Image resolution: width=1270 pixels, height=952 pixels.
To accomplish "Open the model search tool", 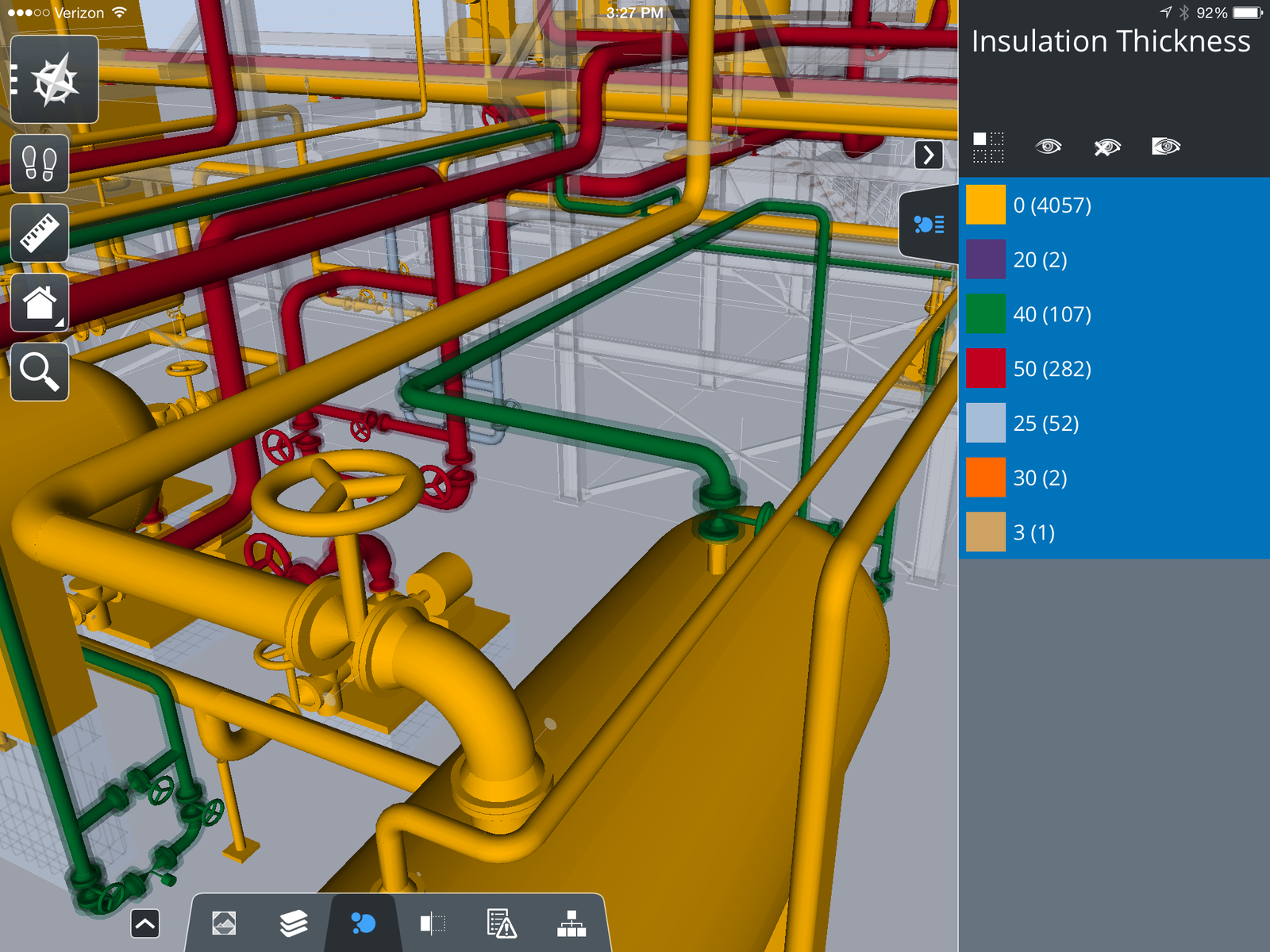I will tap(39, 371).
